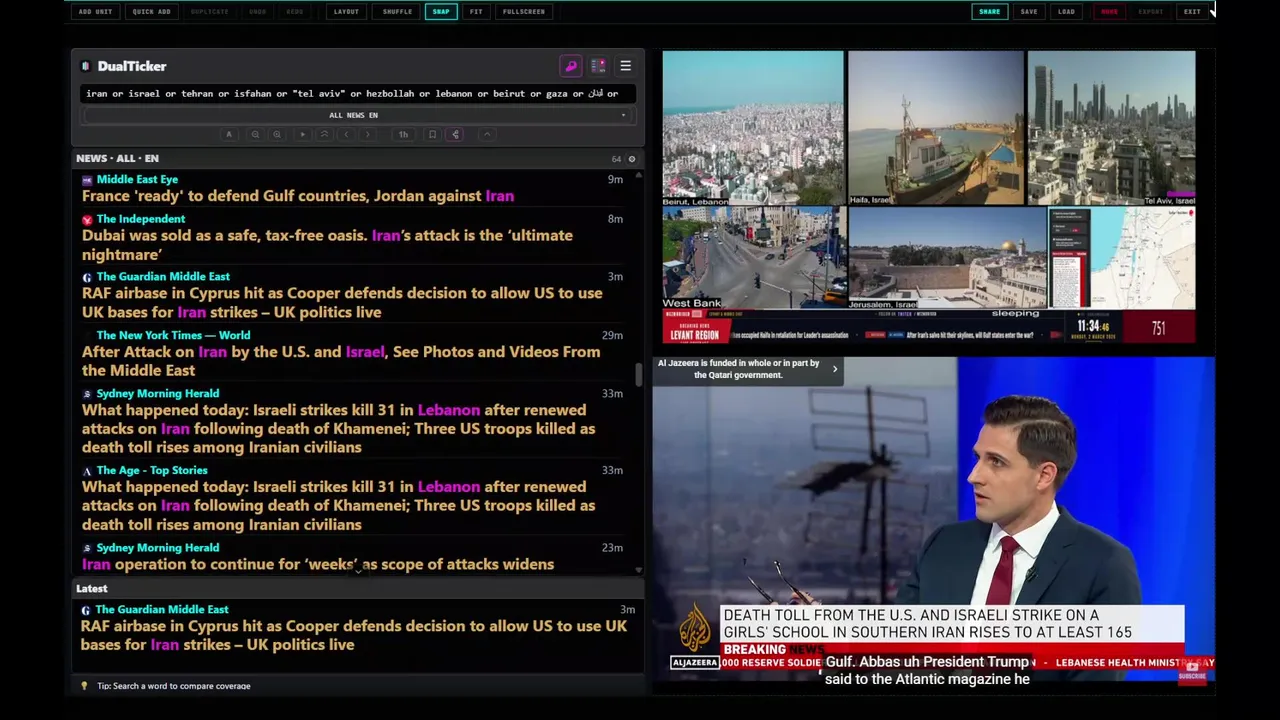Select the Jerusalem, Israel webcam thumbnail
This screenshot has width=1280, height=720.
947,258
